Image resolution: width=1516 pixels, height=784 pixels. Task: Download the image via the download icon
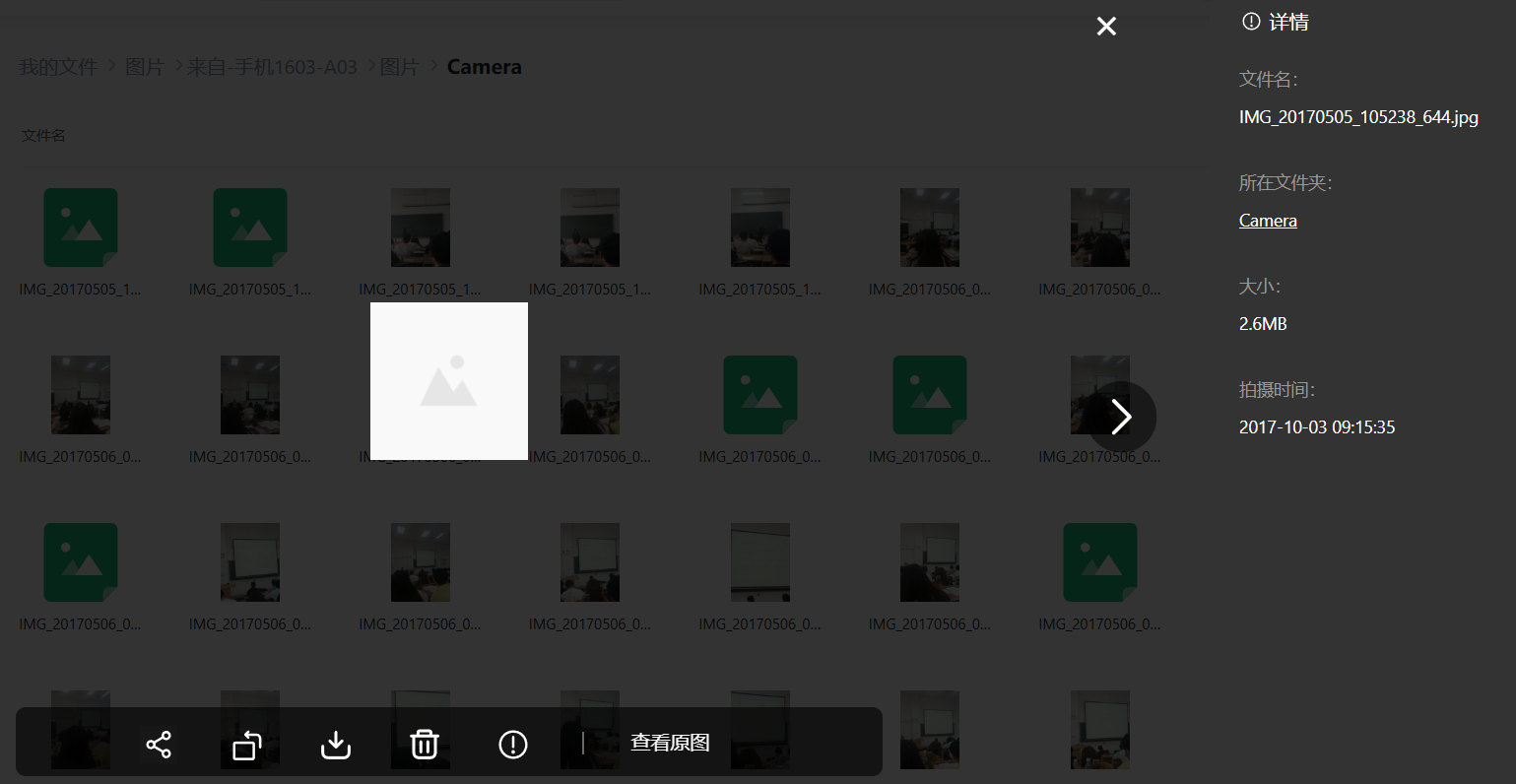point(336,745)
